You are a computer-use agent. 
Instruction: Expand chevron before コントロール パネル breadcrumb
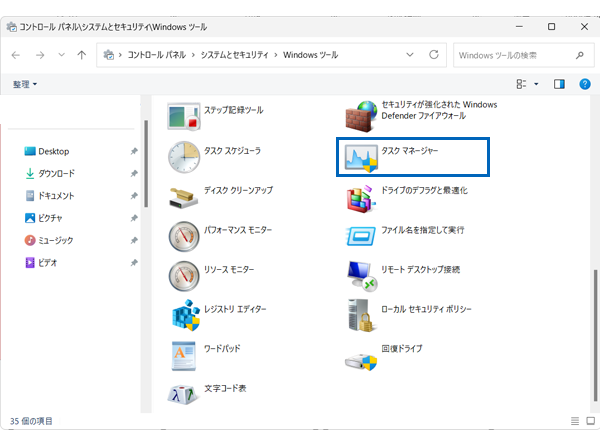click(x=120, y=55)
